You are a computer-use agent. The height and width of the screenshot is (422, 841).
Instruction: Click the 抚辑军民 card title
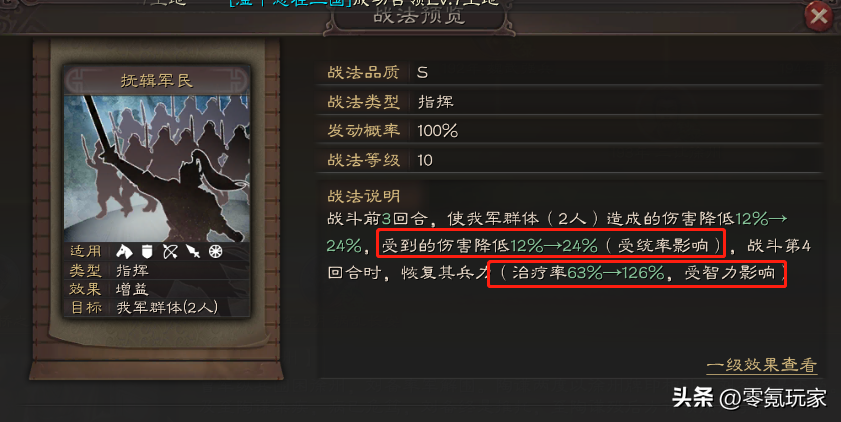coord(157,80)
